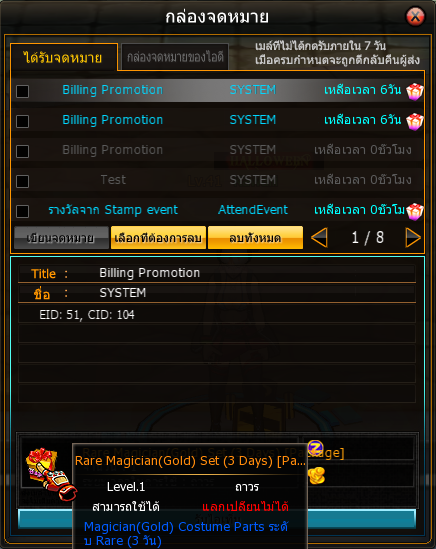This screenshot has width=436, height=549.
Task: Select the รางวัลจาก Stamp event mail row
Action: pos(217,210)
